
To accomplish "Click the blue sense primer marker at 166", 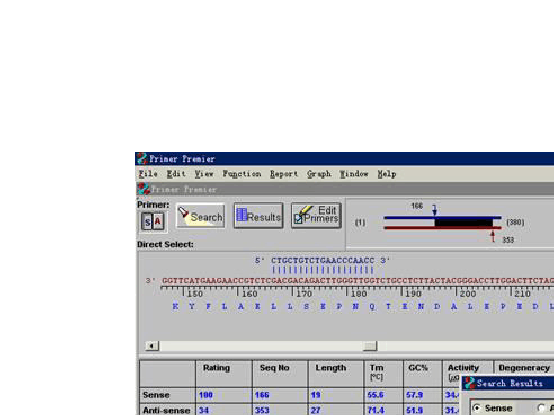I will click(x=435, y=210).
